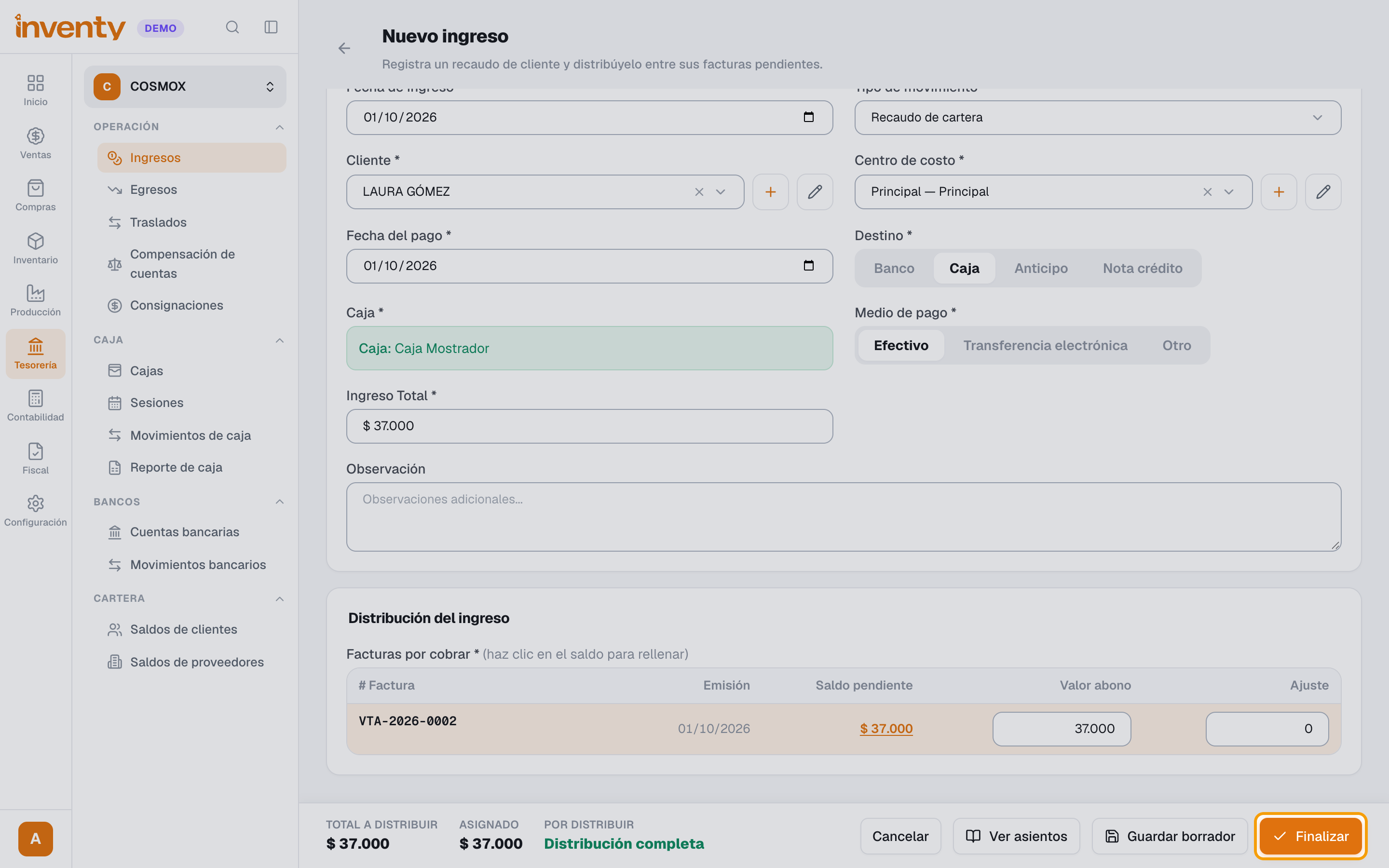The image size is (1389, 868).
Task: Open COSMOX company switcher
Action: click(x=185, y=87)
